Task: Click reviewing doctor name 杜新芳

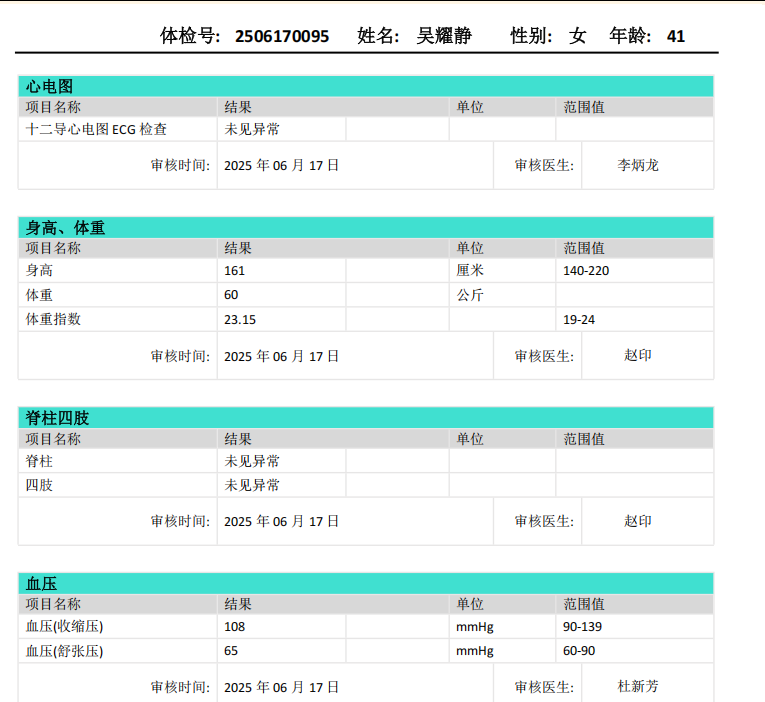Action: click(x=638, y=686)
